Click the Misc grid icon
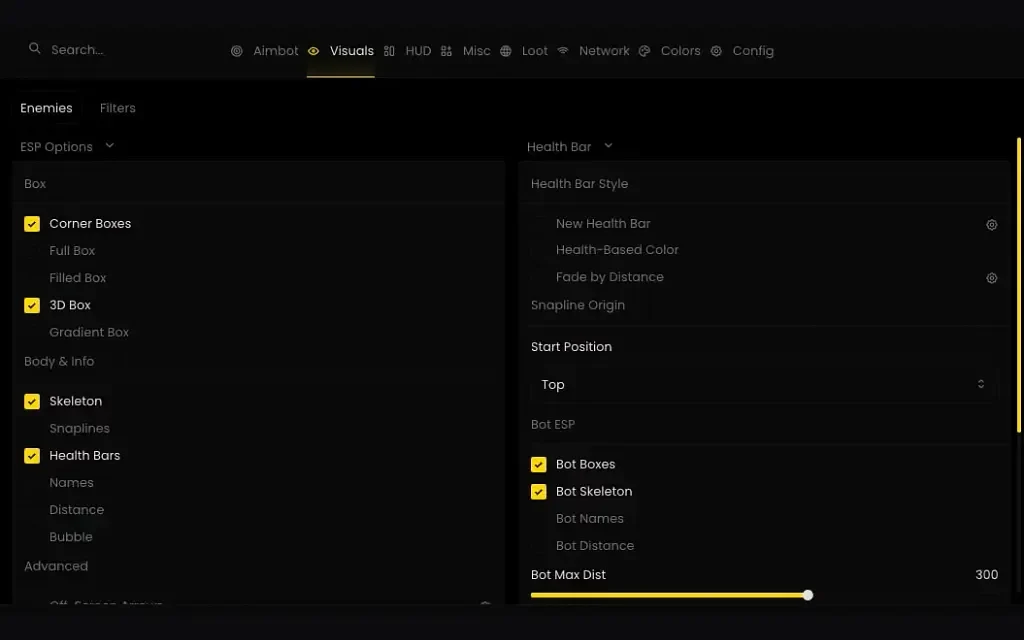This screenshot has height=640, width=1024. [x=446, y=51]
